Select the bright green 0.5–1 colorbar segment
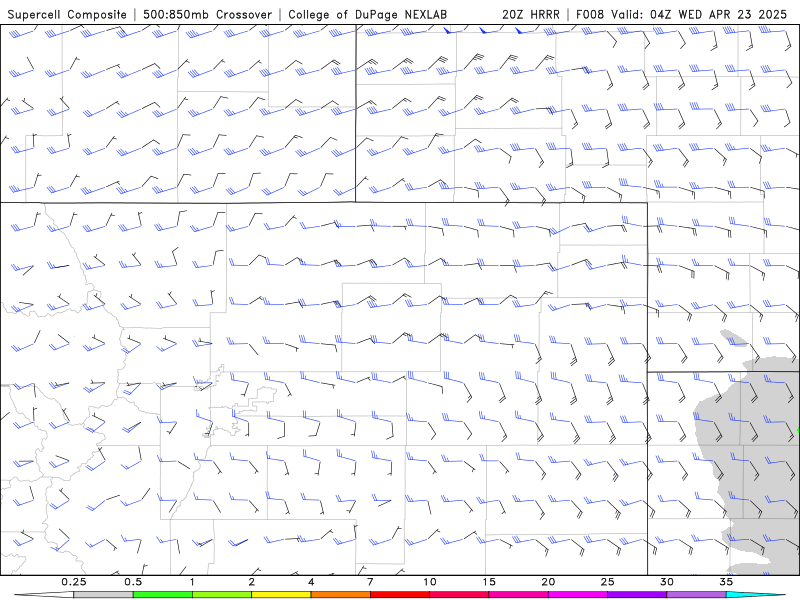Image resolution: width=800 pixels, height=600 pixels. click(x=163, y=595)
